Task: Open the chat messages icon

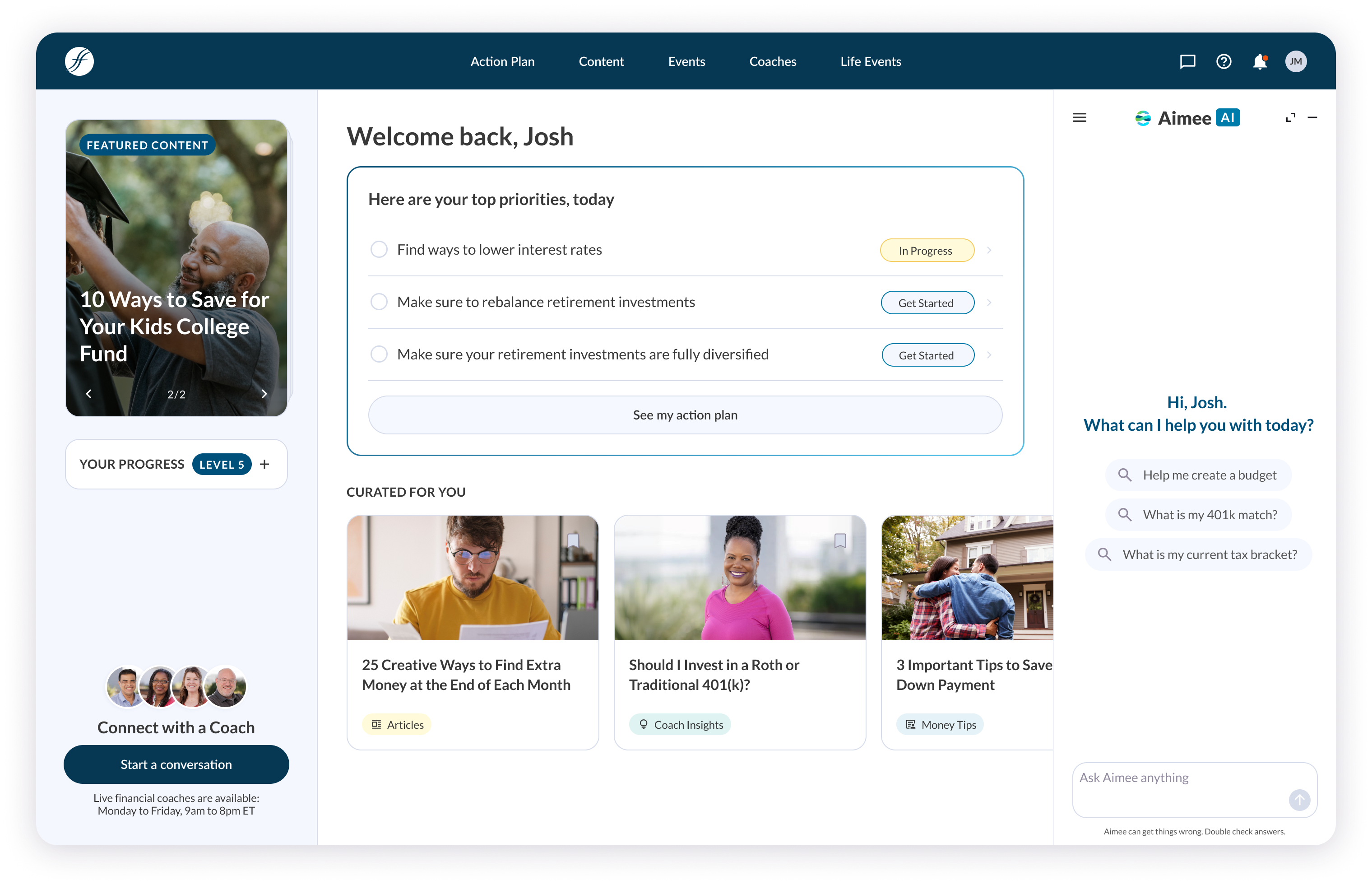Action: coord(1187,61)
